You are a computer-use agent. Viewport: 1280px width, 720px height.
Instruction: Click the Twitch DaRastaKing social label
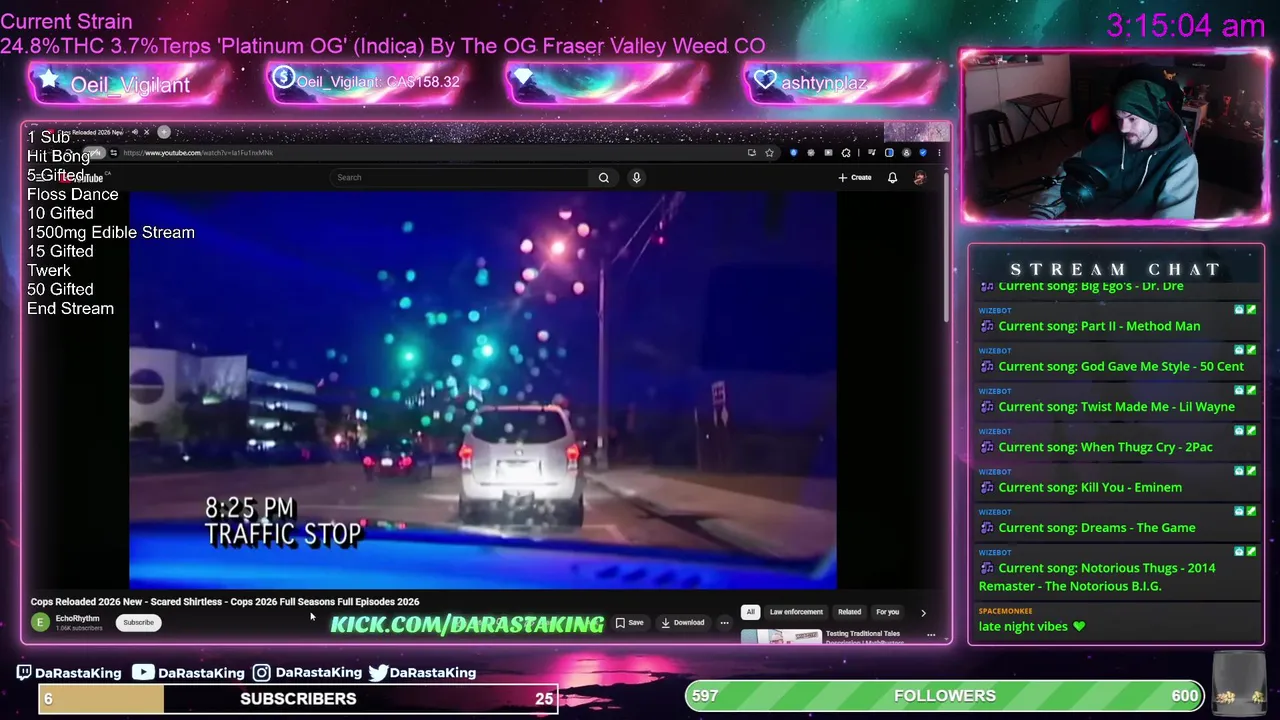(x=69, y=672)
